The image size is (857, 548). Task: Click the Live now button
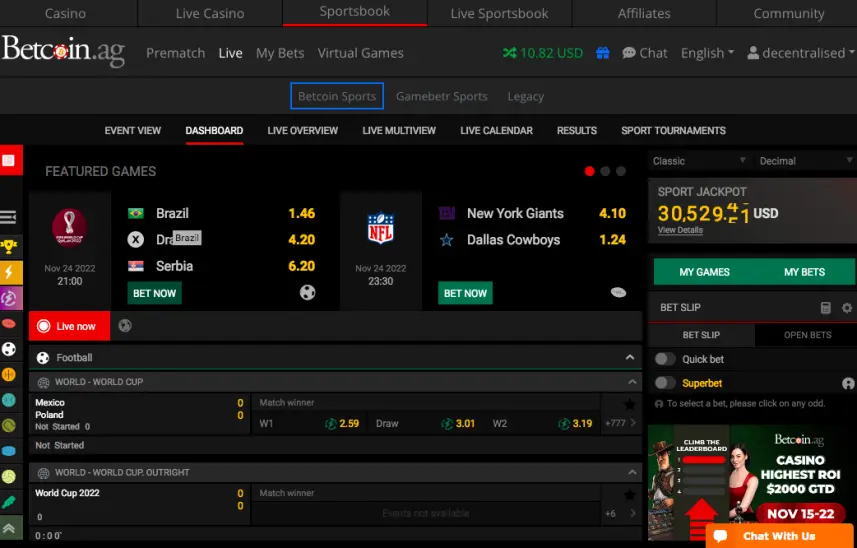[69, 326]
